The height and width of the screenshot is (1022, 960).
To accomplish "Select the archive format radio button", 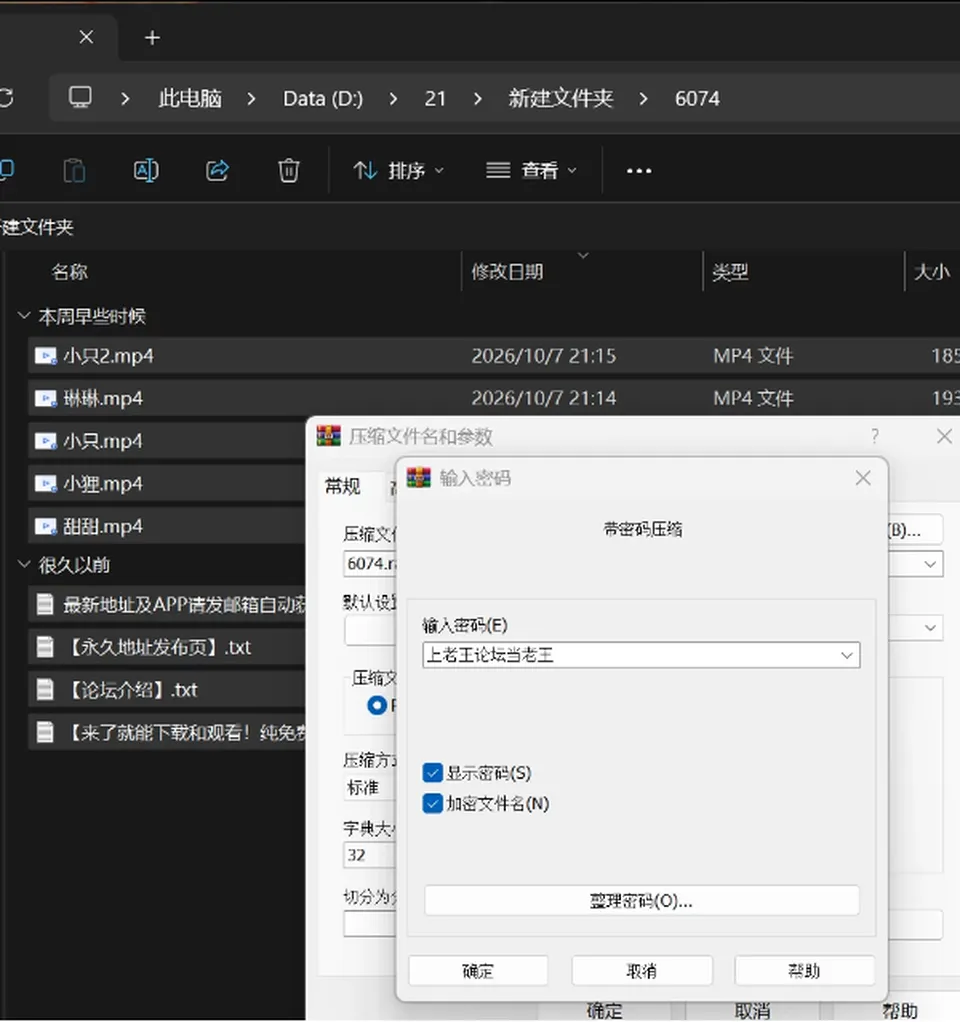I will coord(377,705).
